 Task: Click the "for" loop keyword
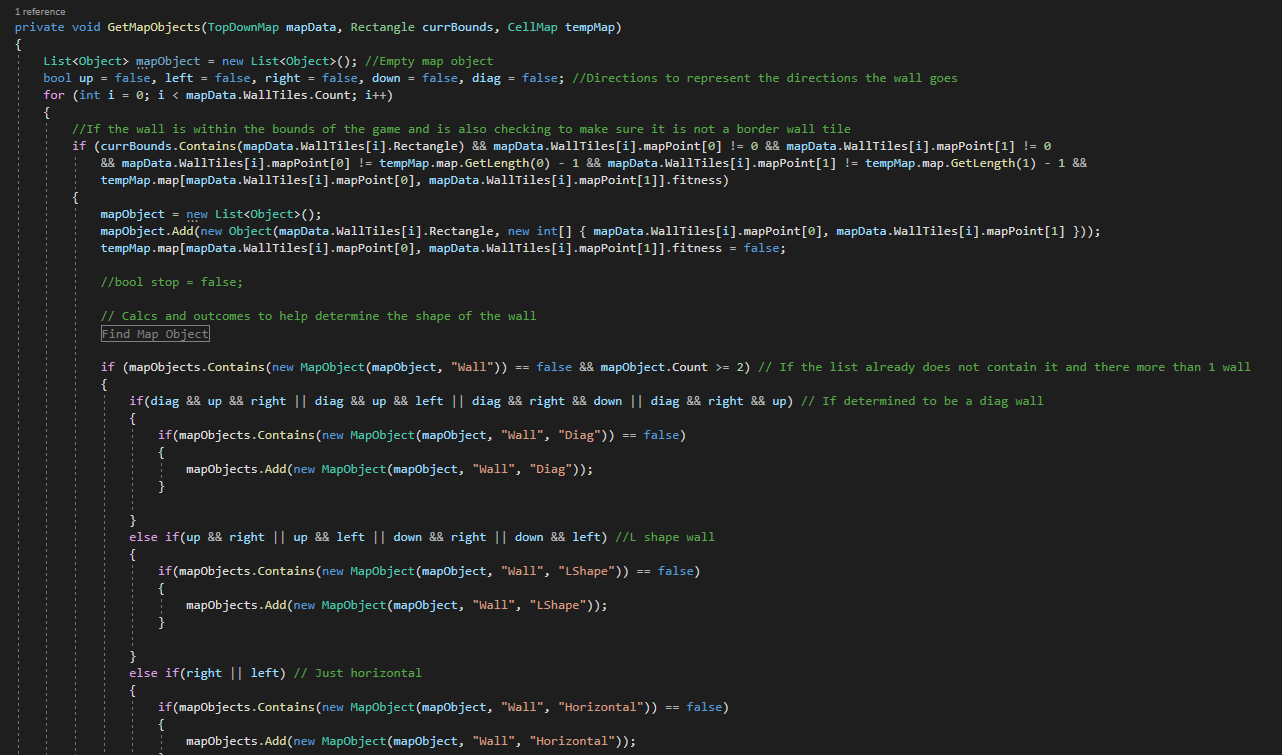54,95
